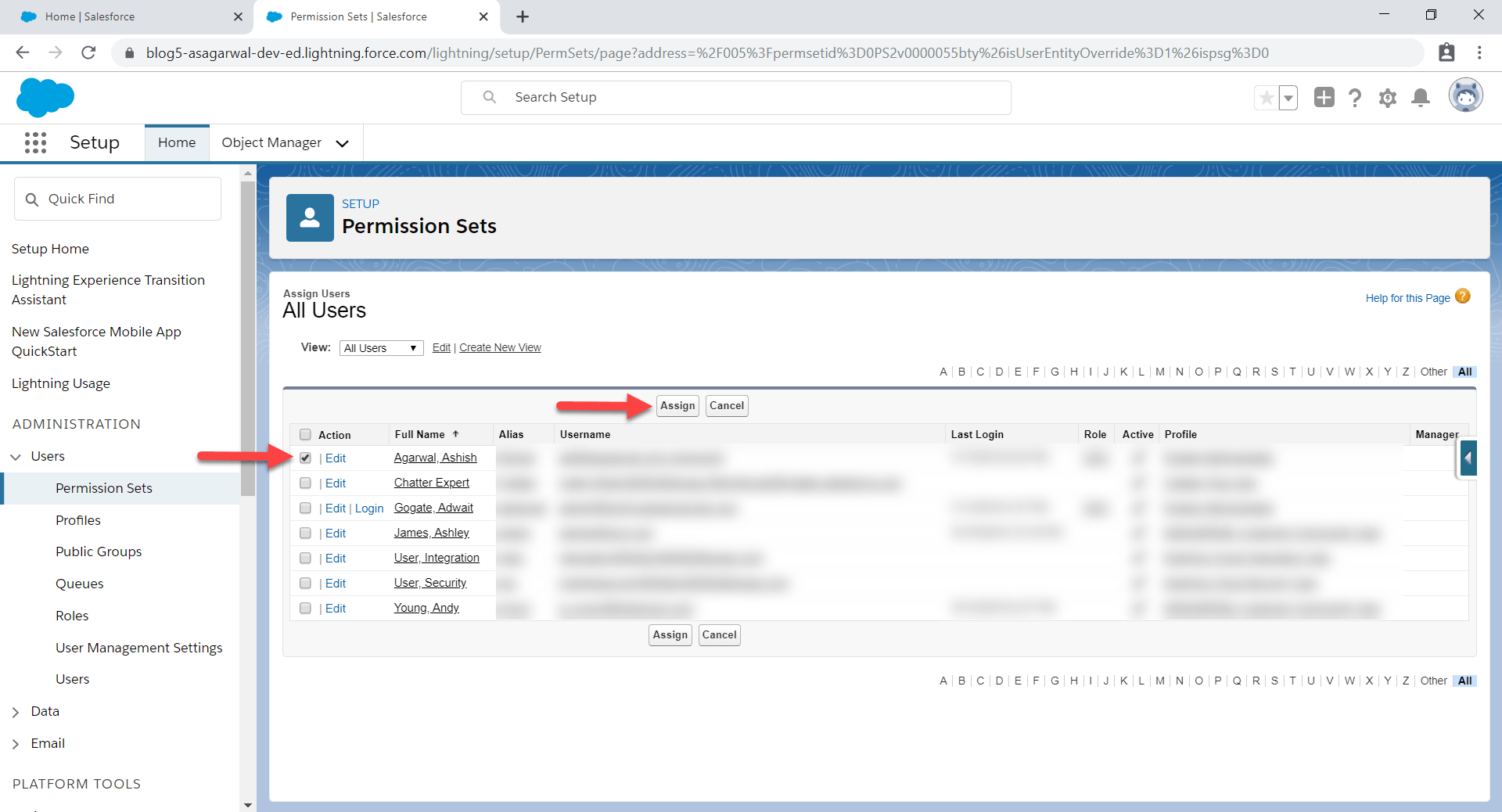Check the Chatter Expert checkbox
The height and width of the screenshot is (812, 1502).
coord(305,483)
